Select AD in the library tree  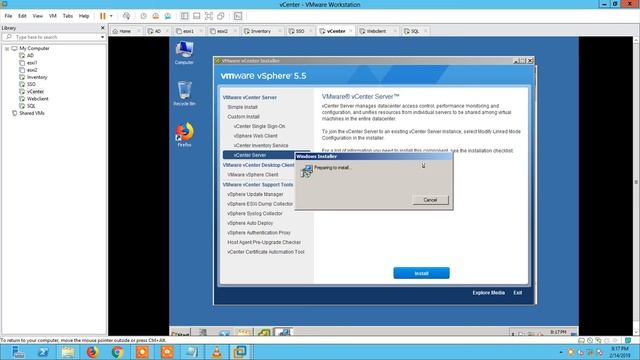pos(30,56)
